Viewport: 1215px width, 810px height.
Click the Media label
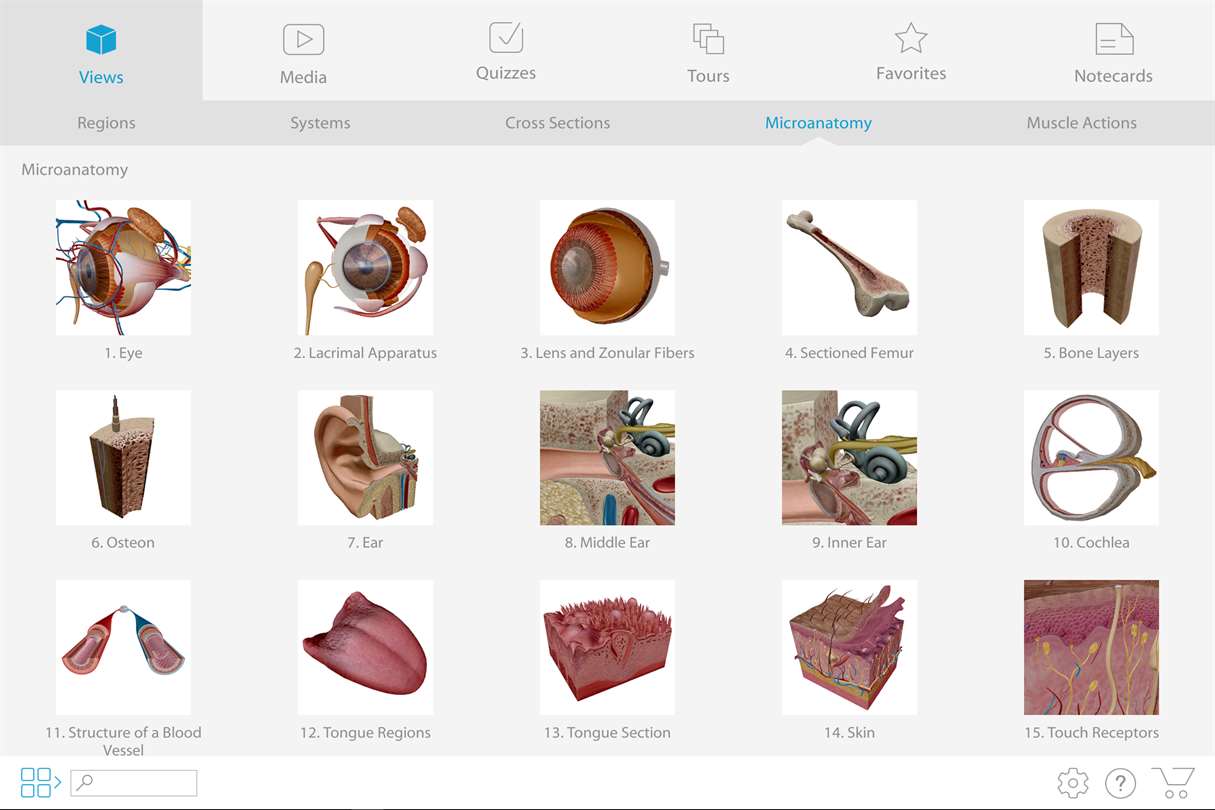[x=303, y=77]
